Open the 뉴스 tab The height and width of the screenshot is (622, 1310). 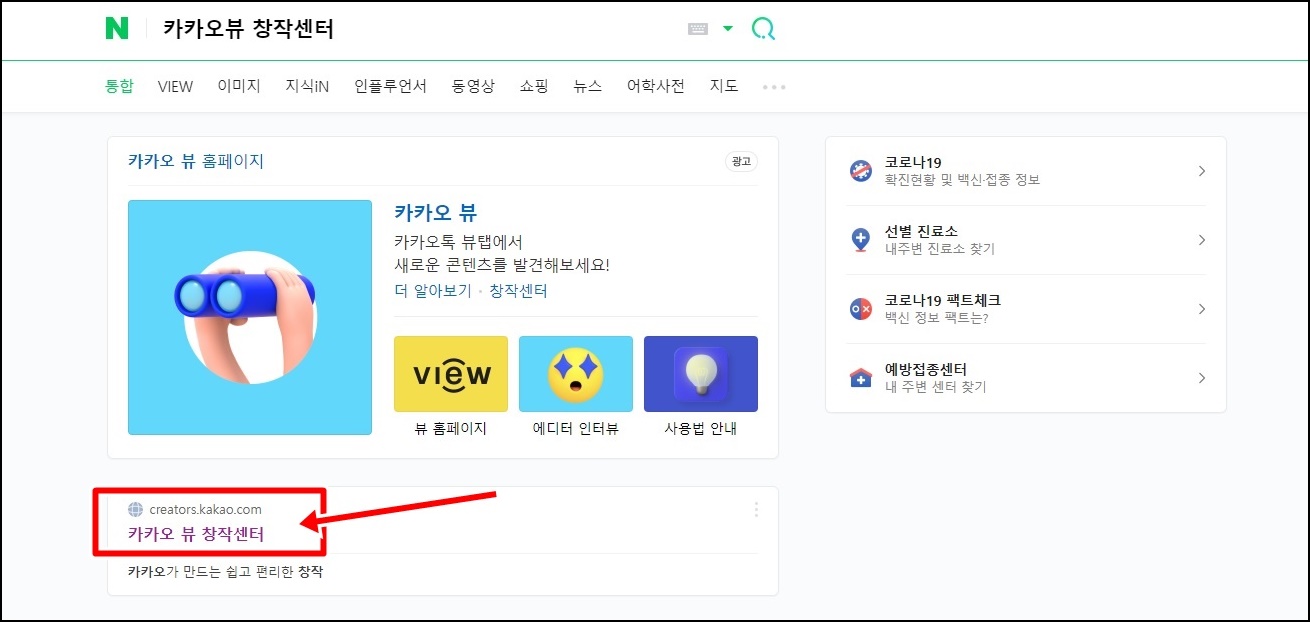[x=587, y=86]
